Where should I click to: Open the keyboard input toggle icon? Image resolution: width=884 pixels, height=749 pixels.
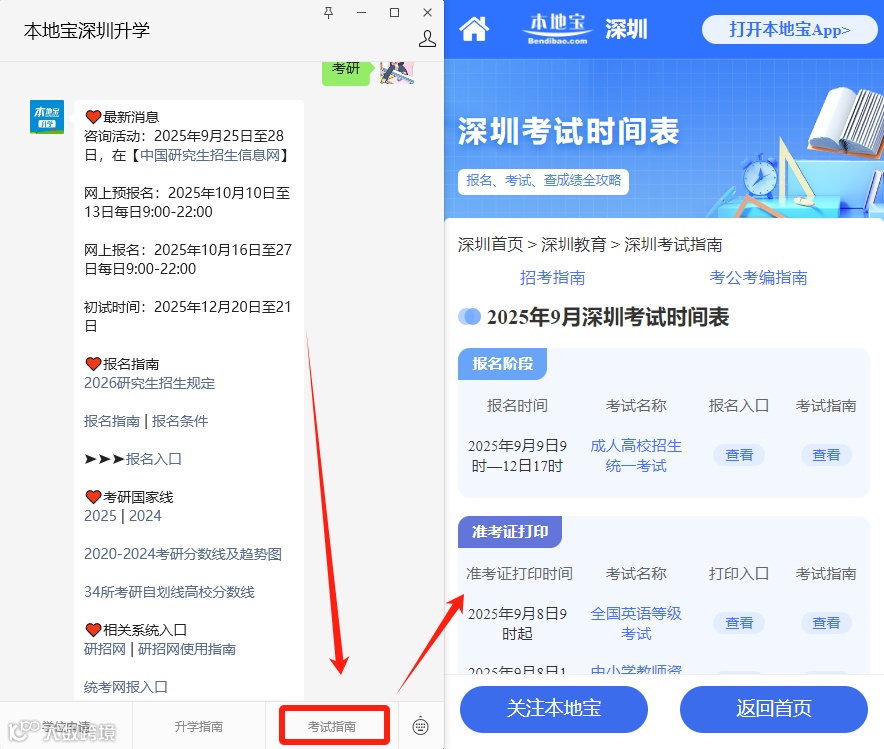(421, 726)
